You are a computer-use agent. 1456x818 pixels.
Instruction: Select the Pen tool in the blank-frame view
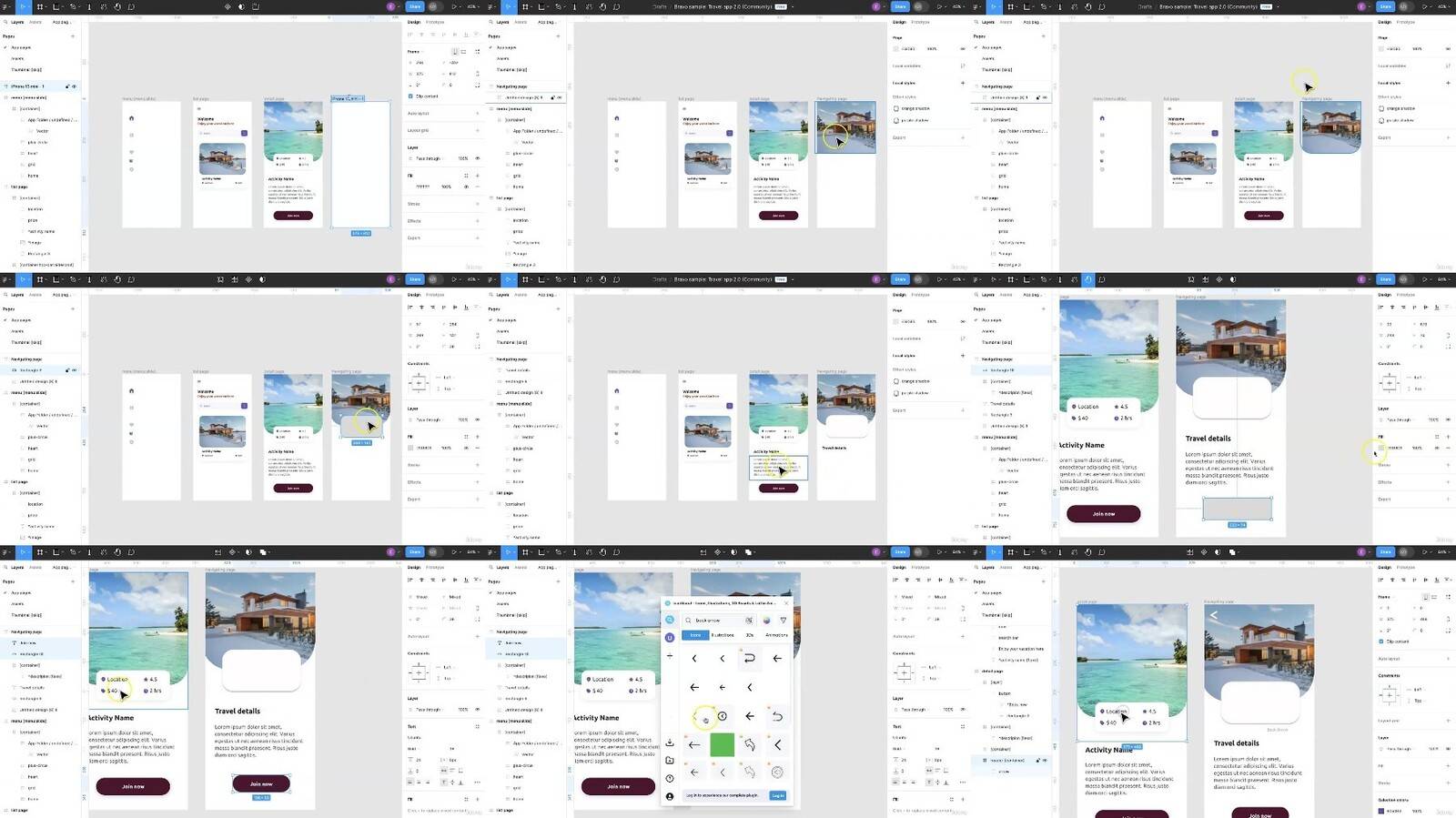click(73, 6)
